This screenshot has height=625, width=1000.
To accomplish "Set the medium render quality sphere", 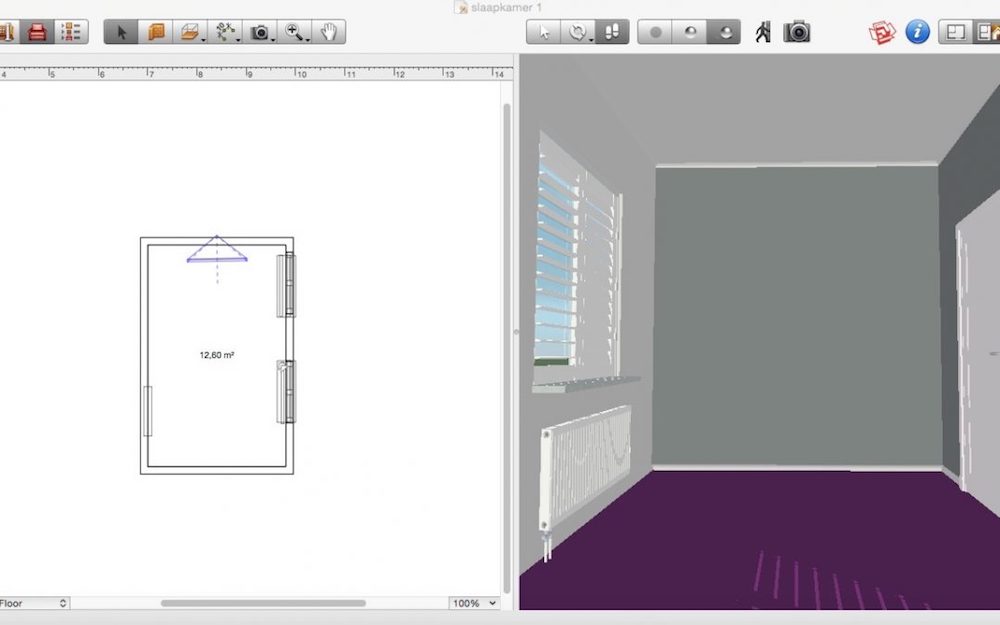I will click(x=689, y=32).
